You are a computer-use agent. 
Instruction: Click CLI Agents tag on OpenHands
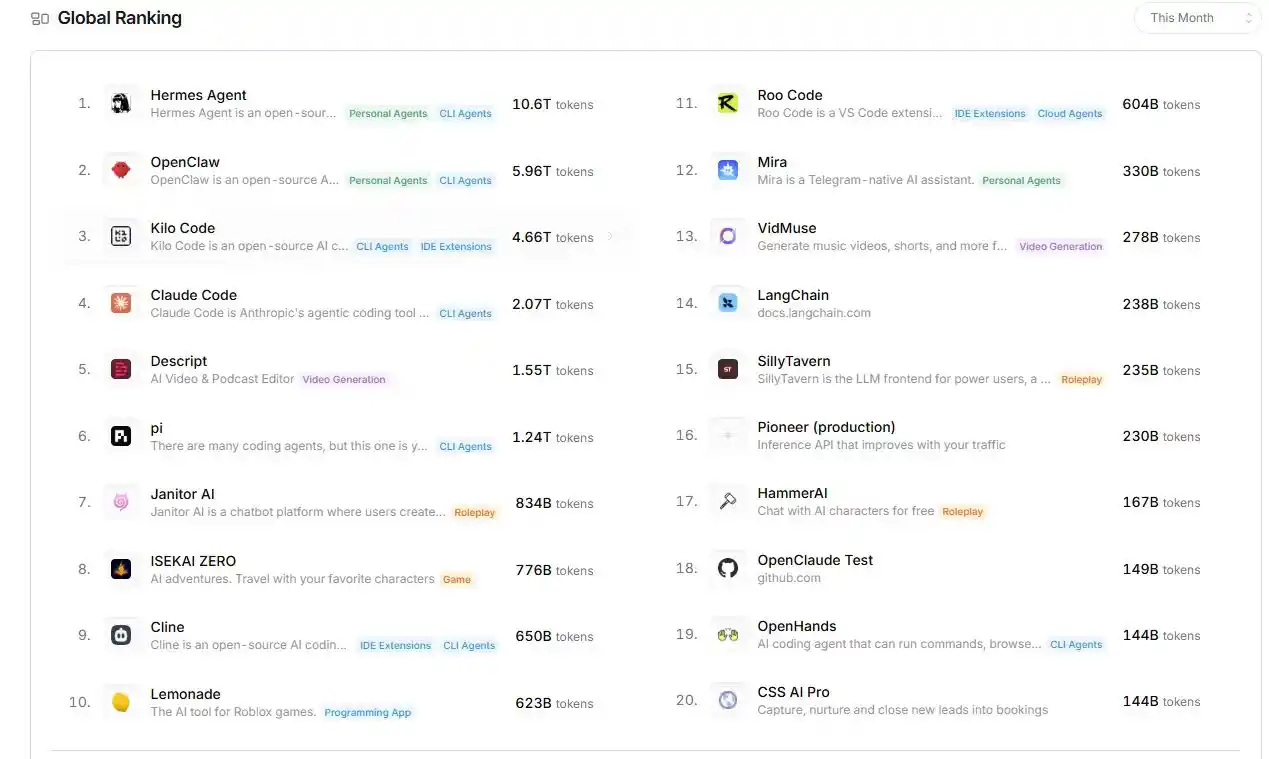pos(1076,645)
